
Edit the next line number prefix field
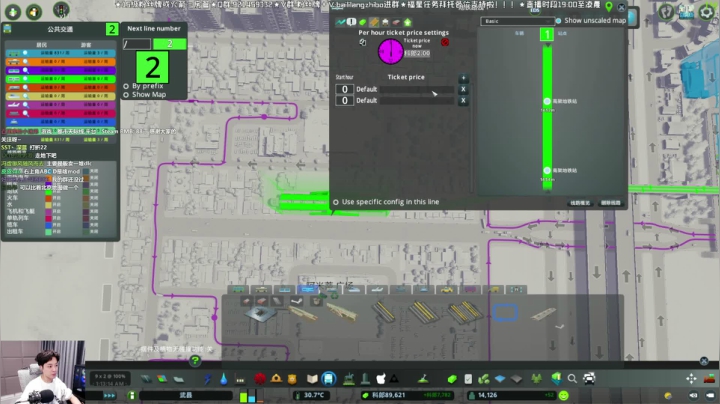pos(137,44)
